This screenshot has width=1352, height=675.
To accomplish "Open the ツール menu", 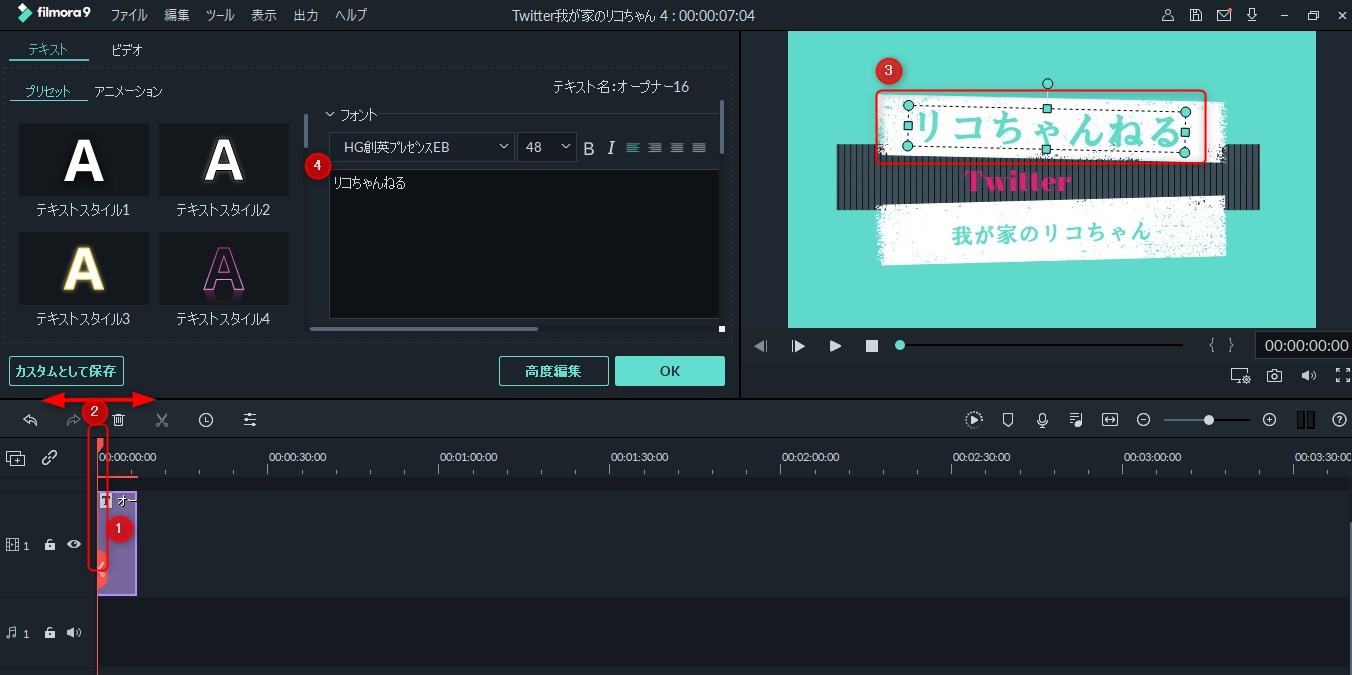I will [220, 15].
